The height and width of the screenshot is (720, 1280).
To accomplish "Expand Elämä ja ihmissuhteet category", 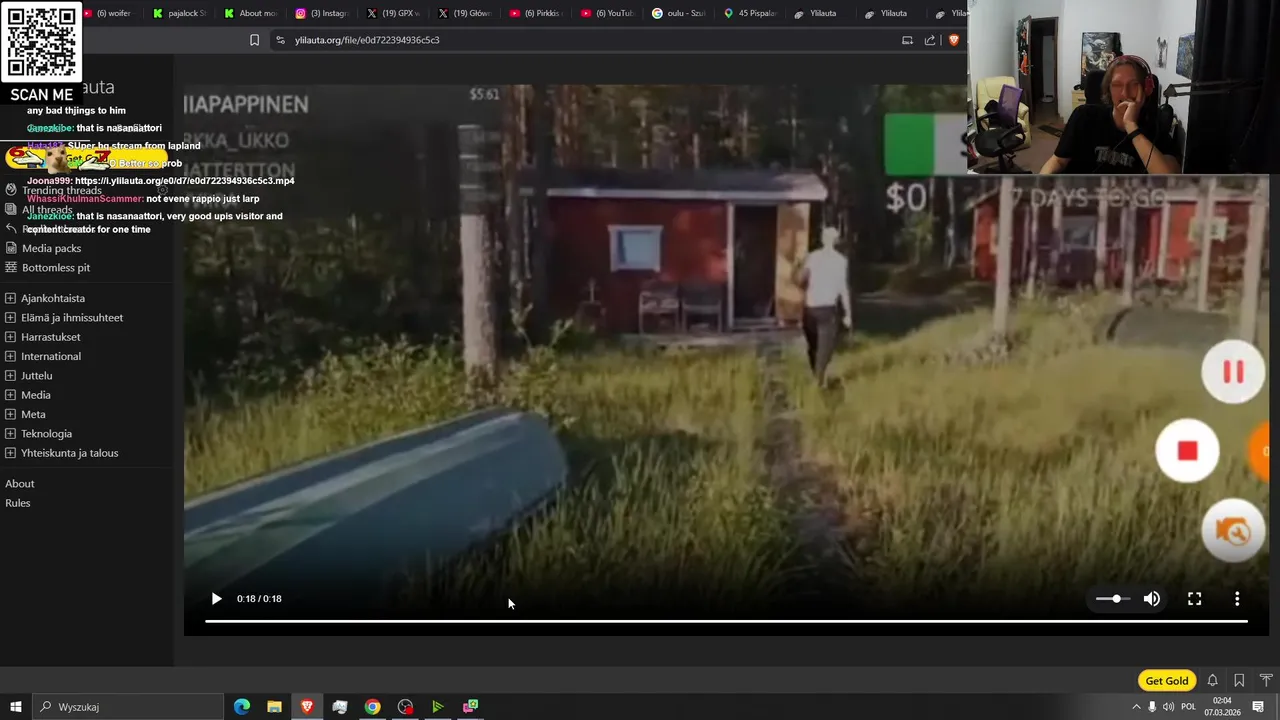I will [x=10, y=318].
